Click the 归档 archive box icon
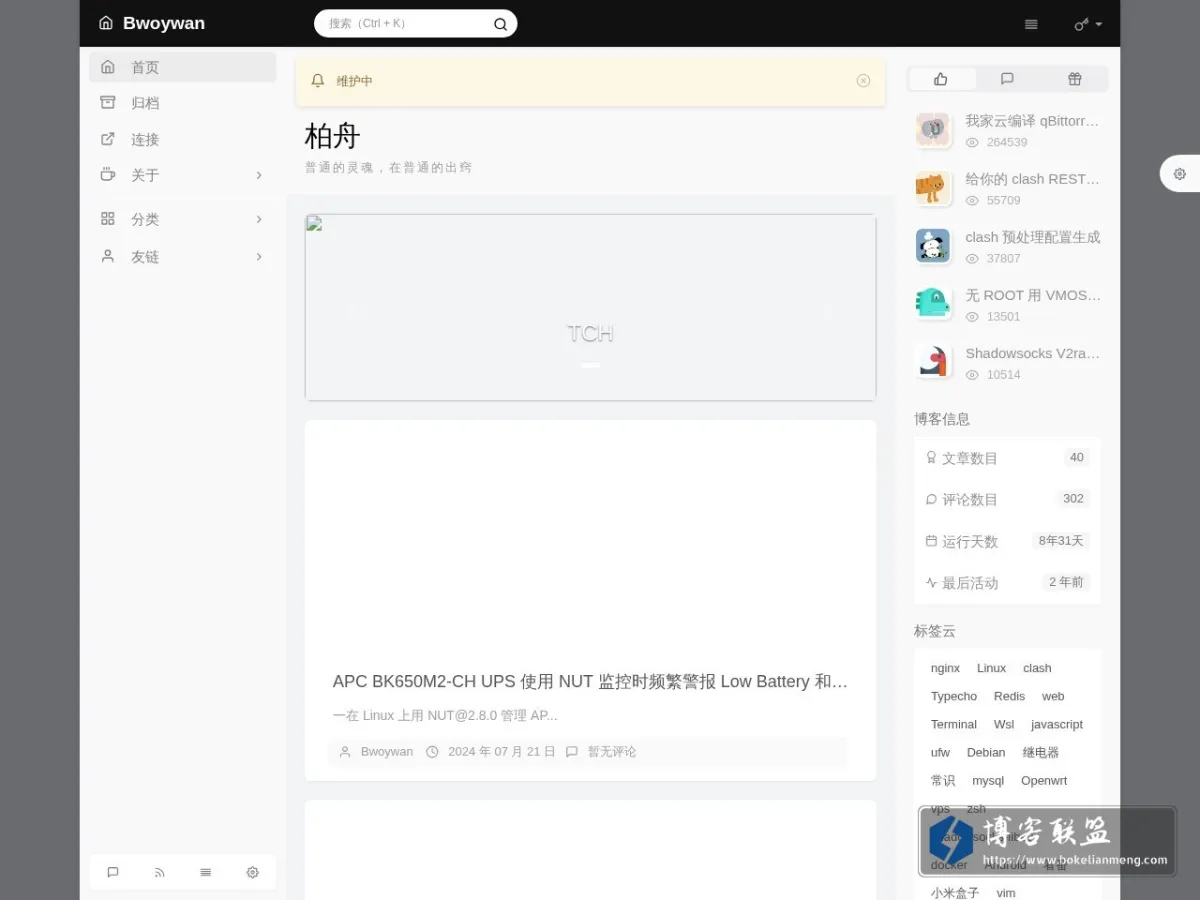 pos(108,102)
